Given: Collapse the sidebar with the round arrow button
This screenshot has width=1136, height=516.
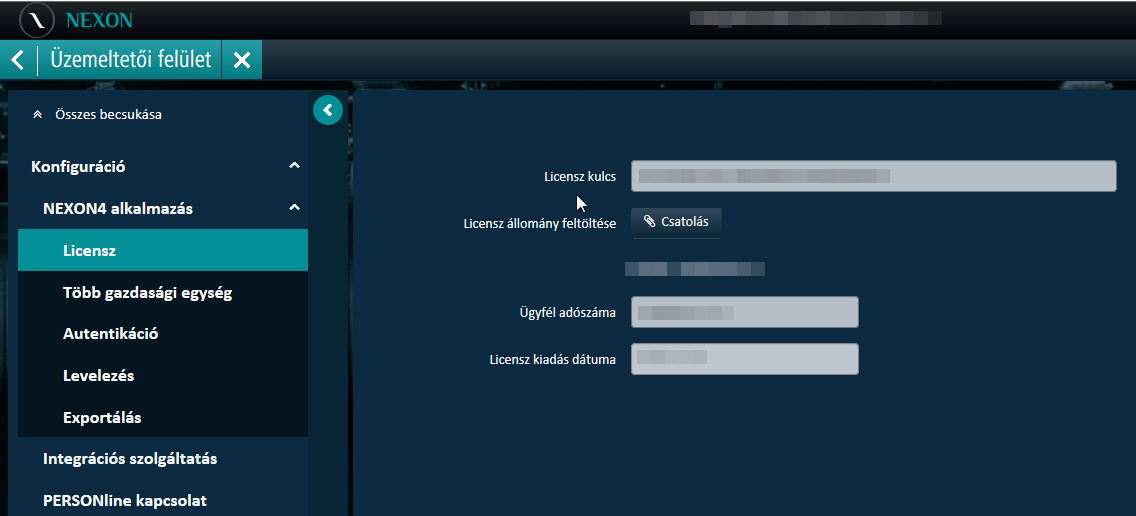Looking at the screenshot, I should 328,110.
